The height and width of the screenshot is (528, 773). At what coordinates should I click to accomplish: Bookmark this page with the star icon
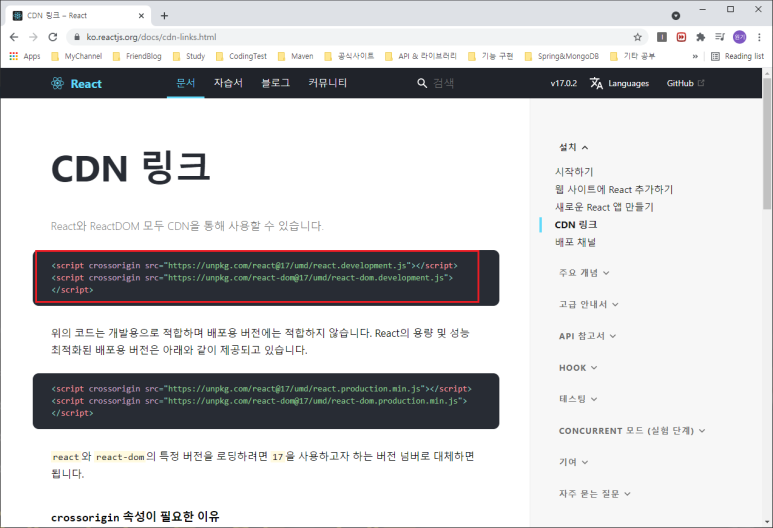point(637,37)
